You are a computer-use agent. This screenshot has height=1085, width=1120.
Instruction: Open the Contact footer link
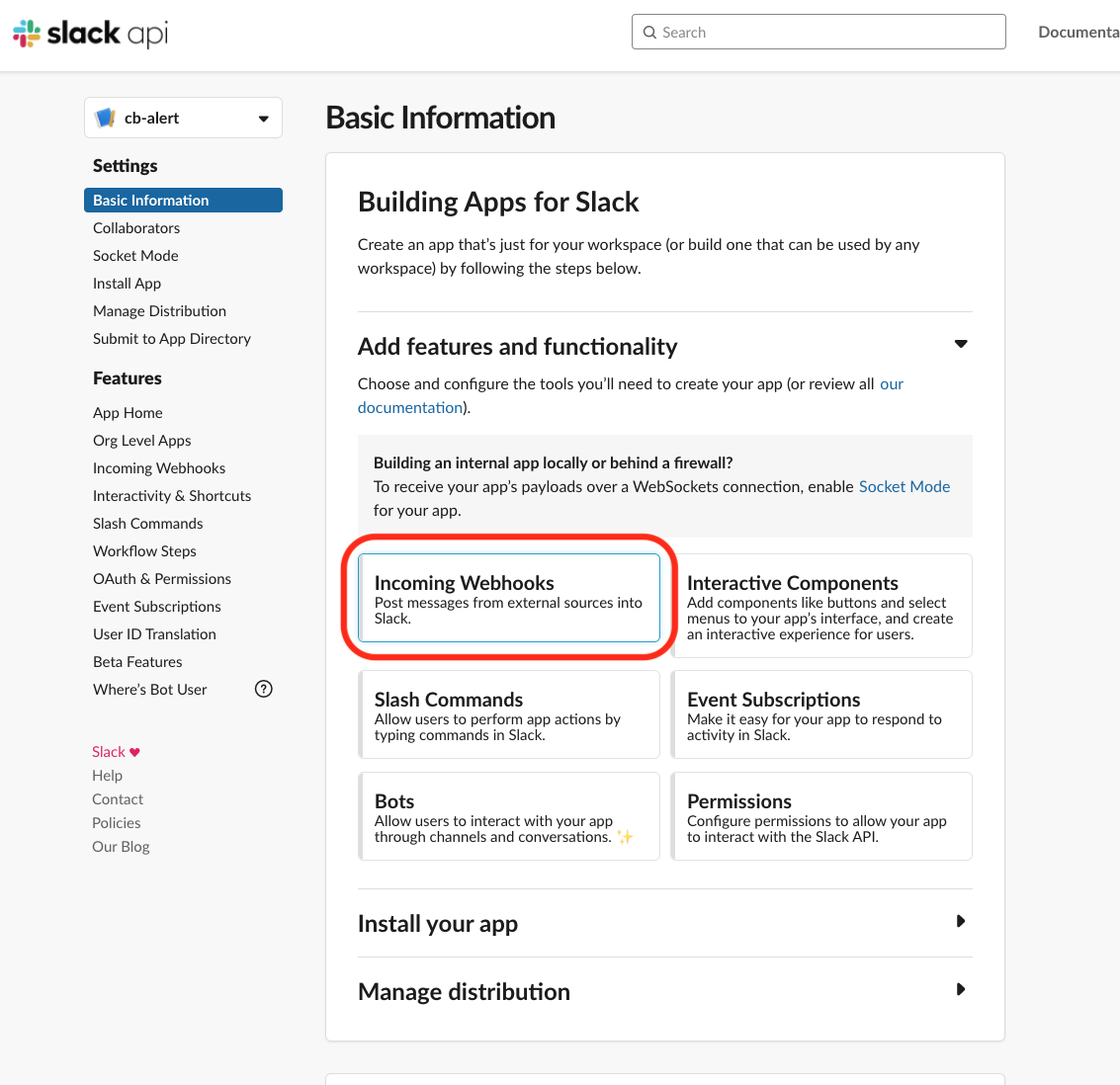pyautogui.click(x=118, y=798)
